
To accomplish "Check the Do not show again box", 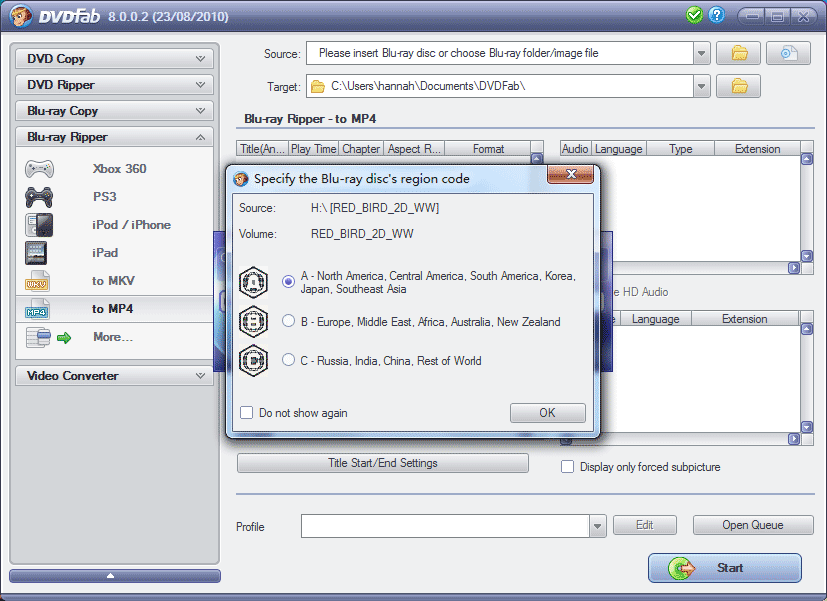I will [x=246, y=412].
